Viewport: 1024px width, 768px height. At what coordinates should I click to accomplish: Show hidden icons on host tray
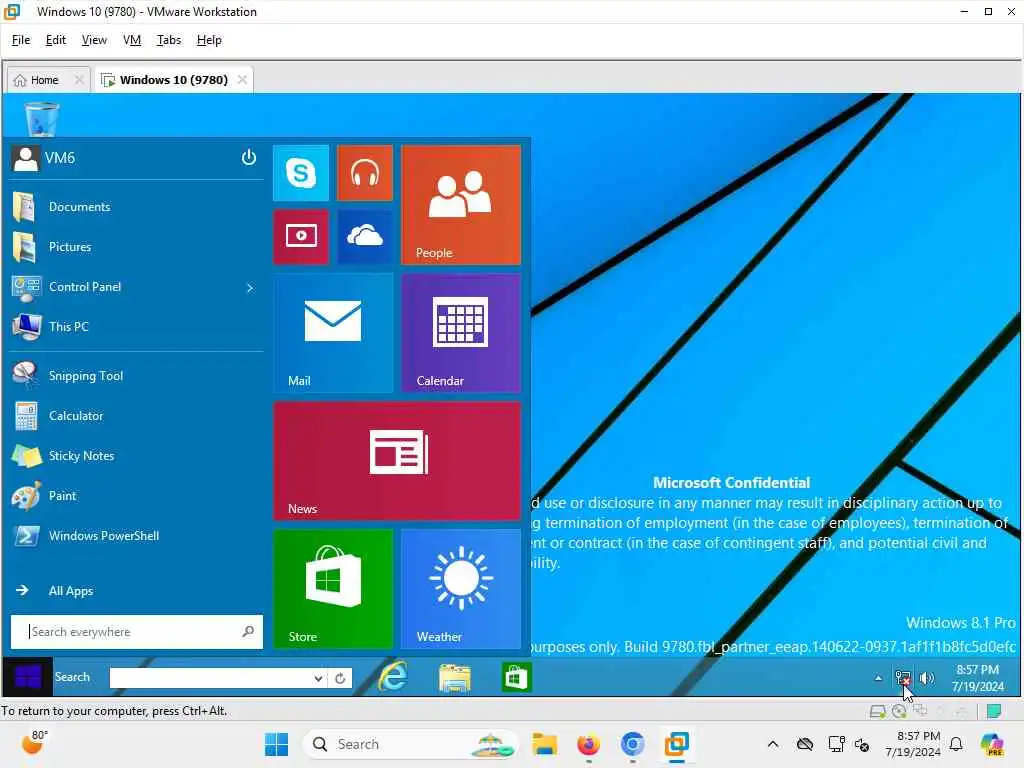tap(773, 744)
